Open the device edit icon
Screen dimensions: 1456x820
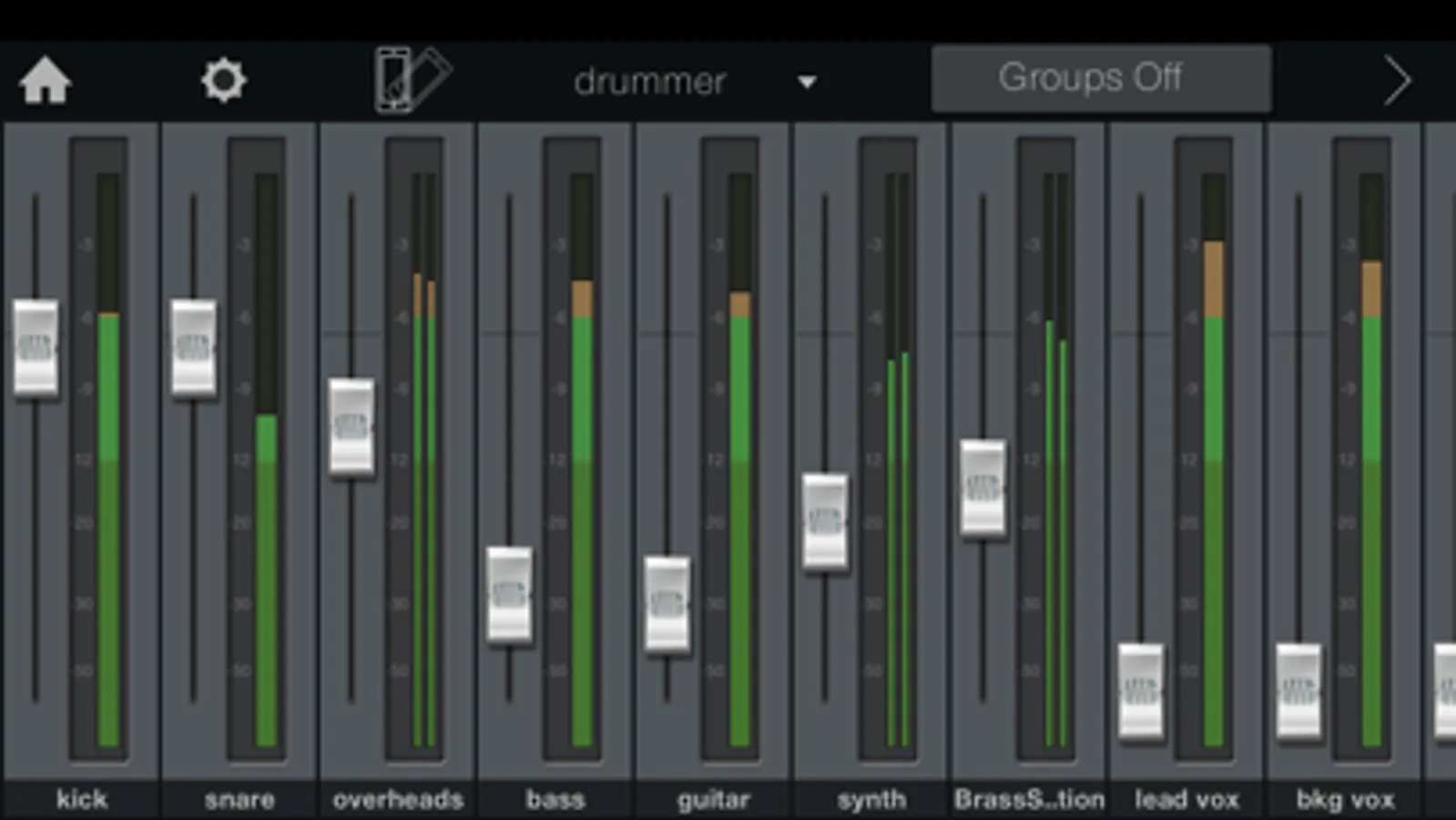pos(412,80)
